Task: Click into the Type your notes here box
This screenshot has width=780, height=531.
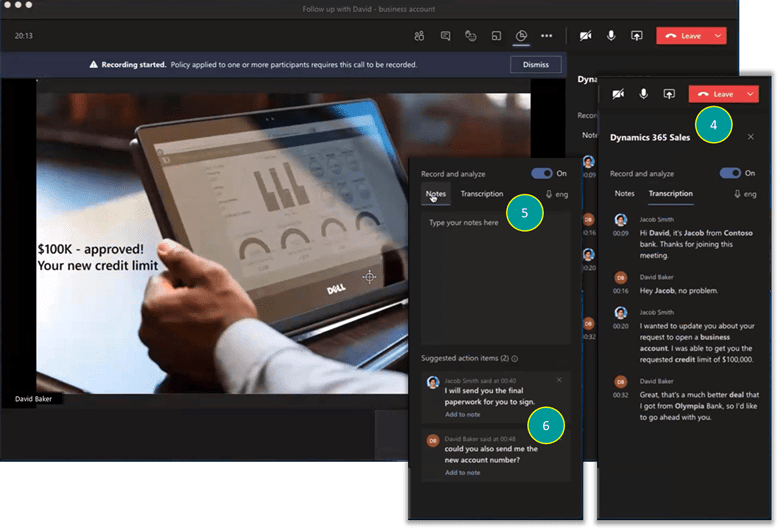Action: 496,278
